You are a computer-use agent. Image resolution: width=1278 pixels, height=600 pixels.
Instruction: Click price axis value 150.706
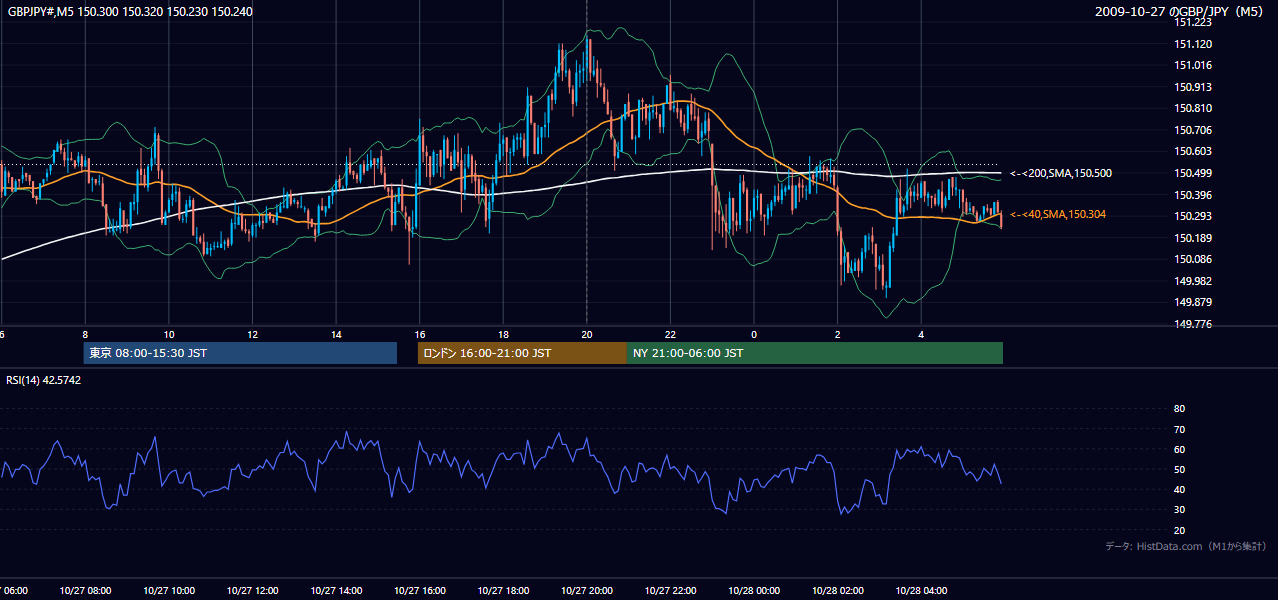coord(1195,130)
